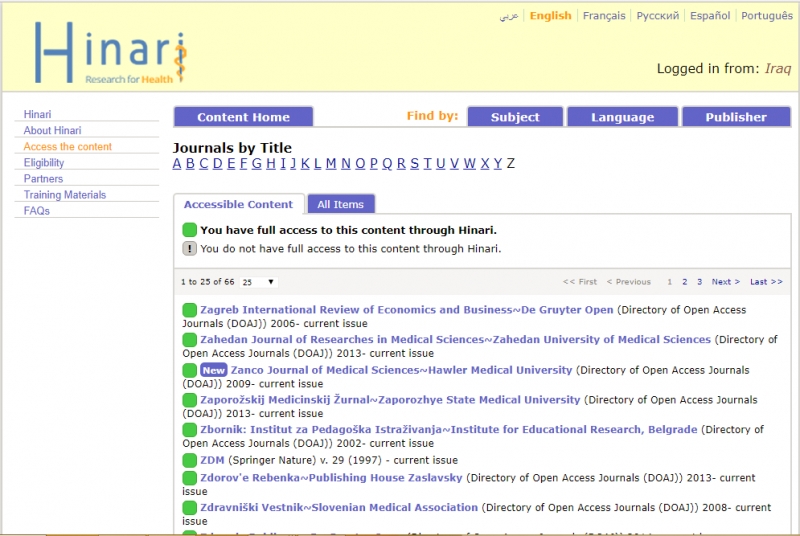The width and height of the screenshot is (800, 536).
Task: Jump to journals starting with M
Action: click(331, 164)
